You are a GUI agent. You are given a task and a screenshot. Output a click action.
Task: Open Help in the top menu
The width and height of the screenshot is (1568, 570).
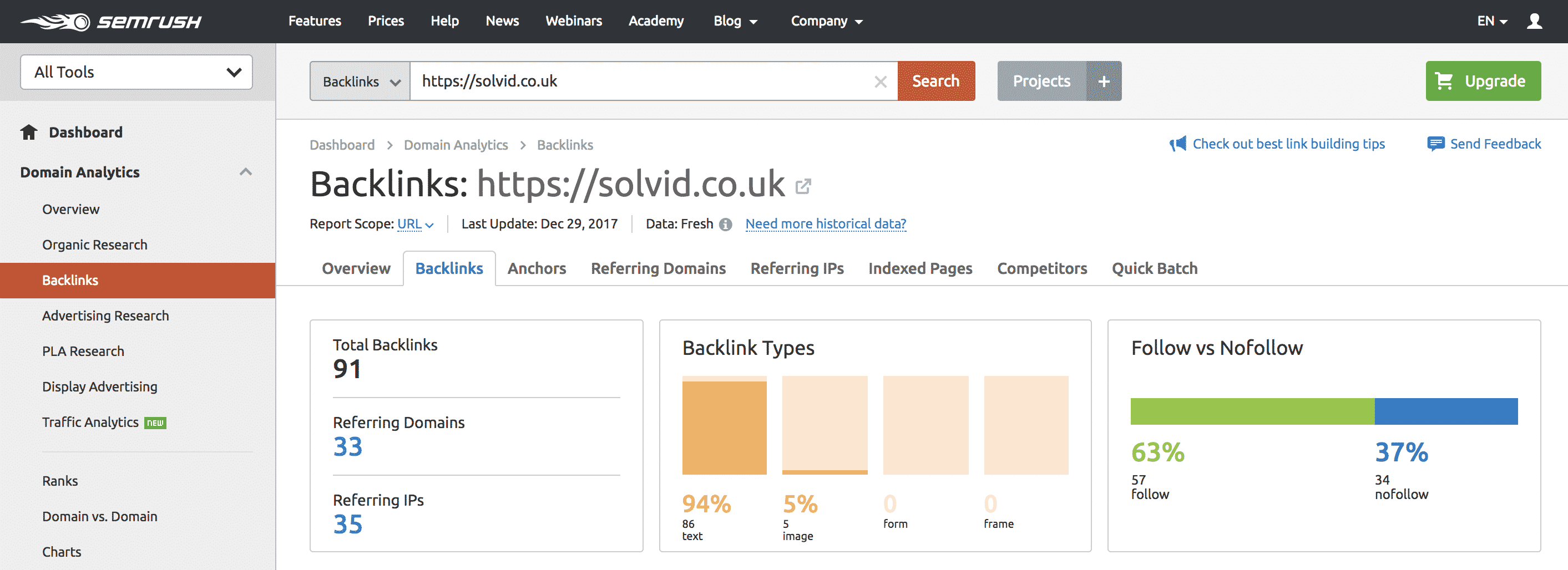[445, 21]
